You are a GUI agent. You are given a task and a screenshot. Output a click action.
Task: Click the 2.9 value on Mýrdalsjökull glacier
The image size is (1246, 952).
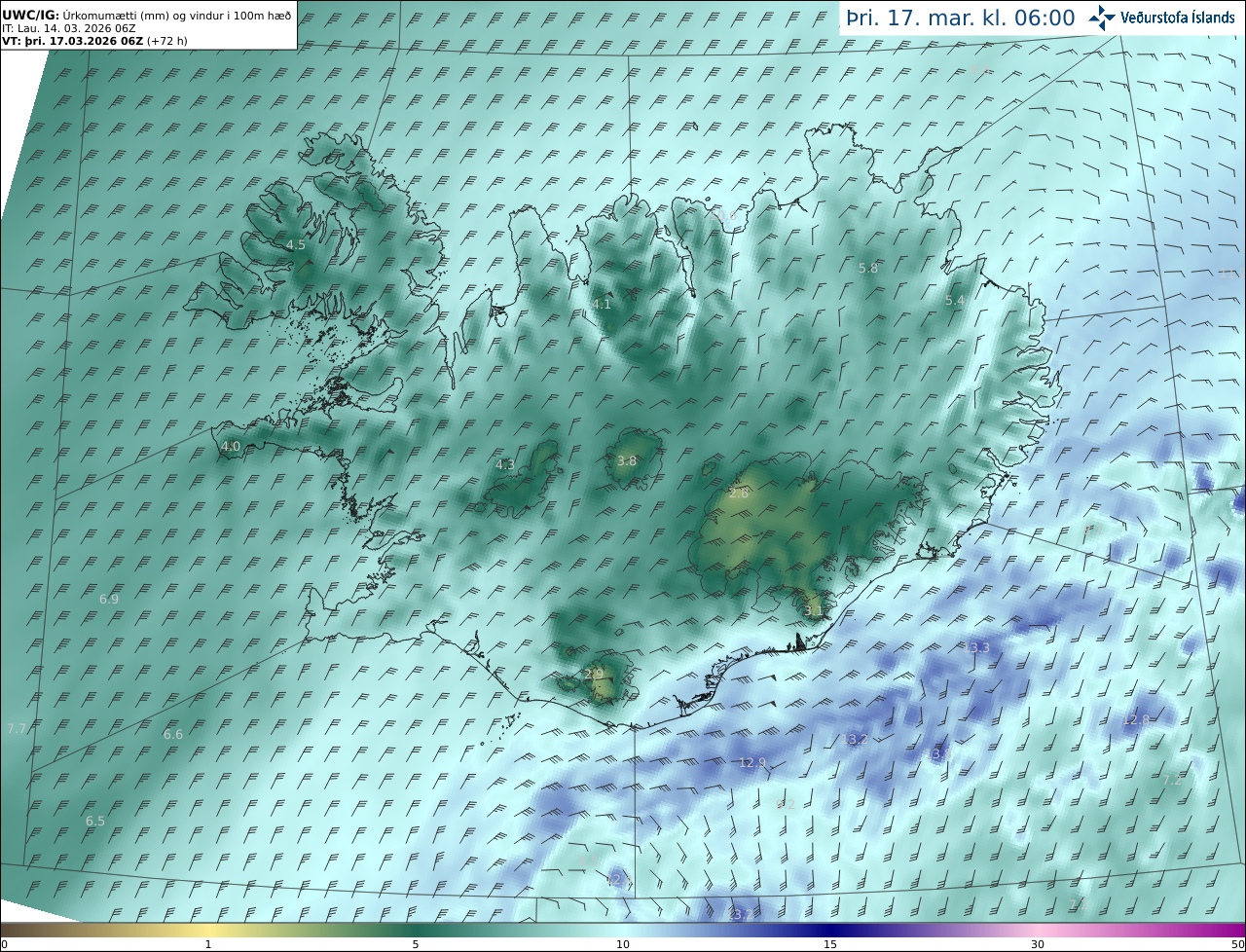pyautogui.click(x=594, y=674)
